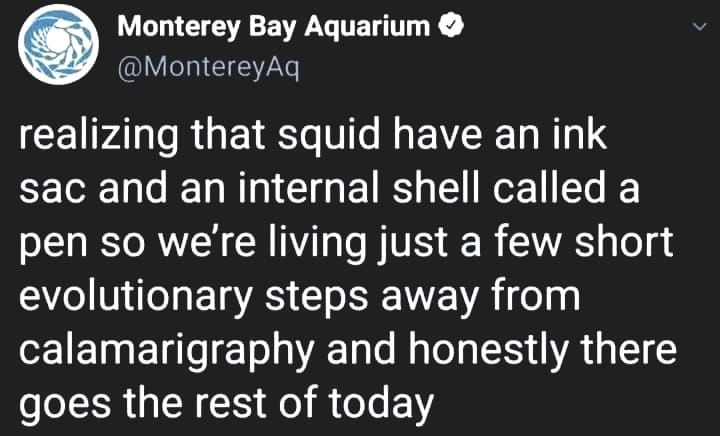Open the tweet options chevron menu
The image size is (720, 436).
click(699, 30)
